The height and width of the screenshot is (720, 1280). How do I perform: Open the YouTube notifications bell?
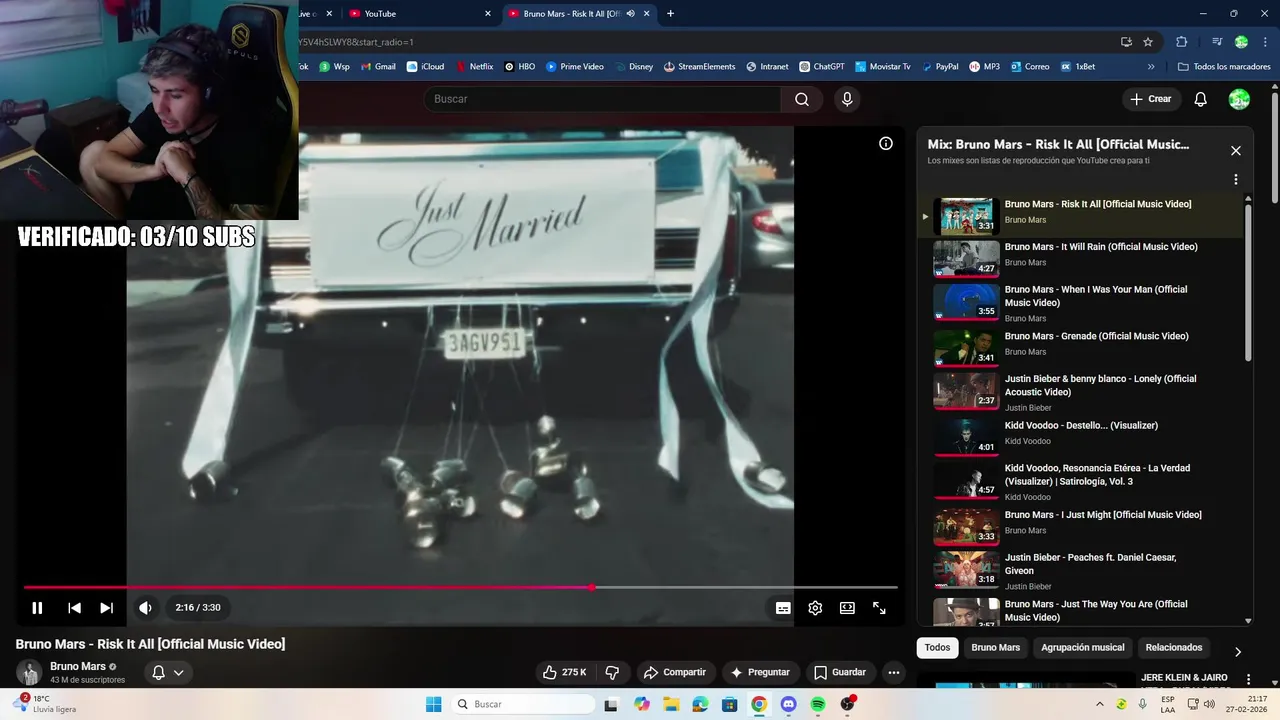click(x=1201, y=99)
